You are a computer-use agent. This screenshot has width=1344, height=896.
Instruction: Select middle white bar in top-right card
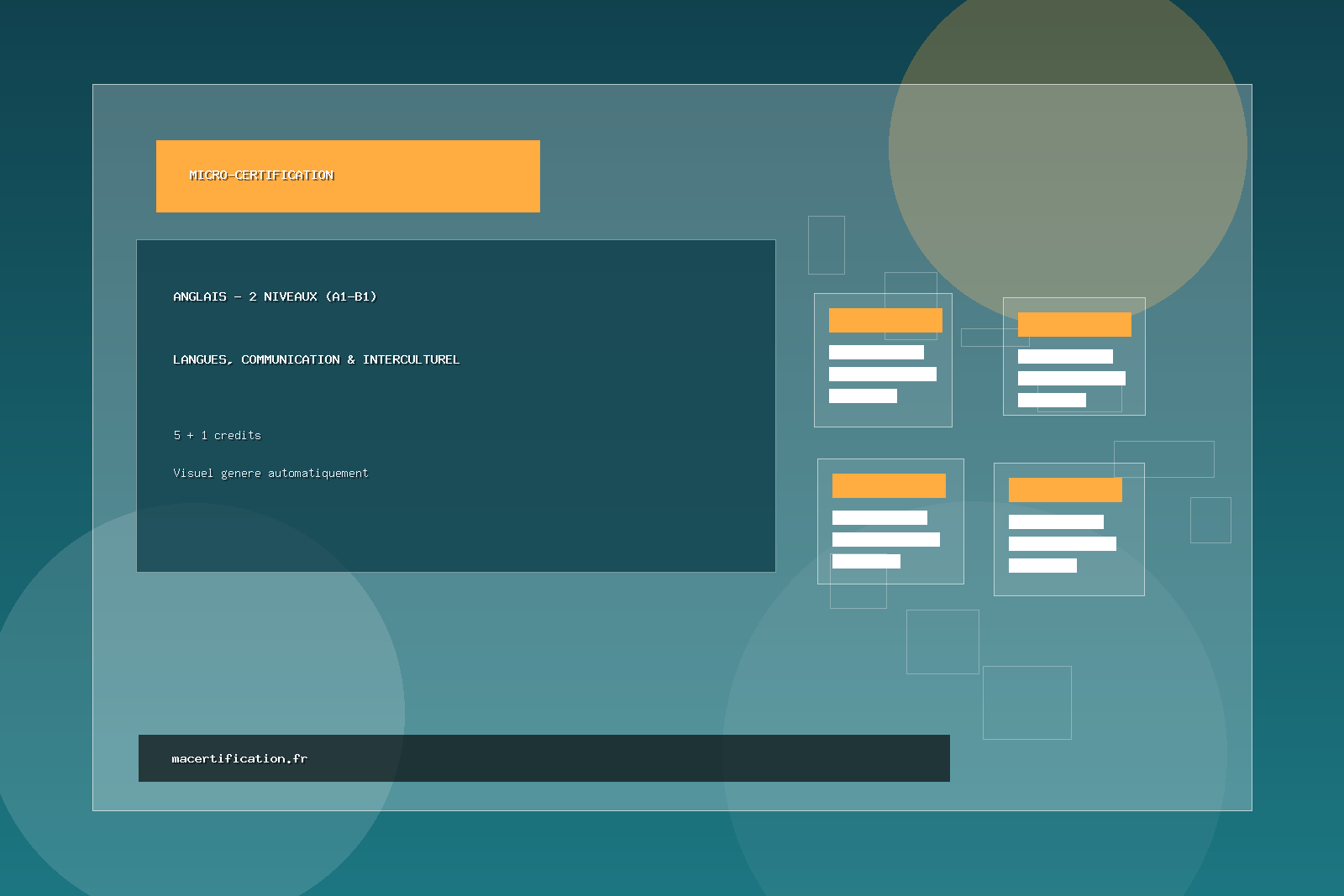[1071, 378]
